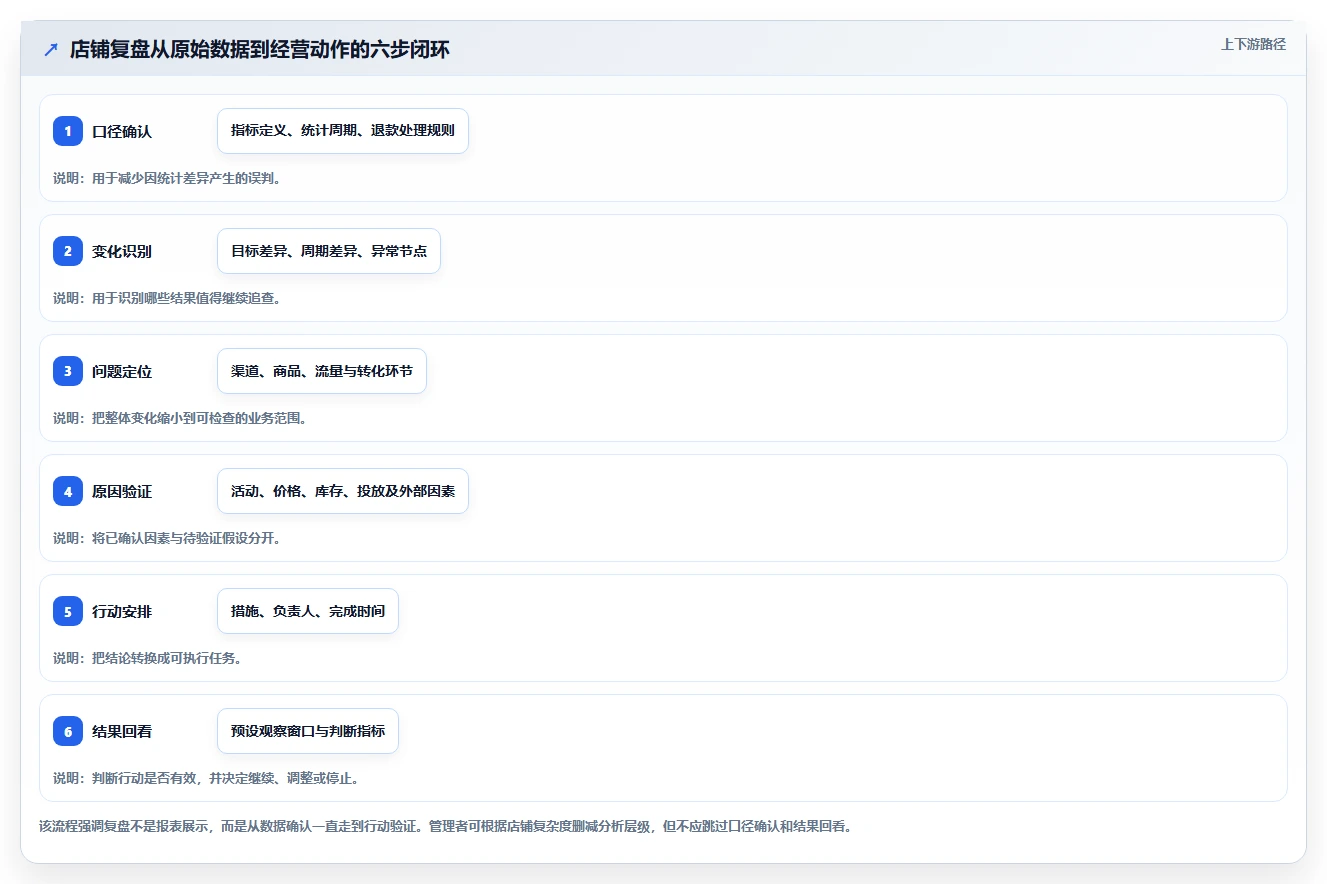Click the 措施、负责人、完成时间 chip
The width and height of the screenshot is (1327, 884).
point(308,611)
